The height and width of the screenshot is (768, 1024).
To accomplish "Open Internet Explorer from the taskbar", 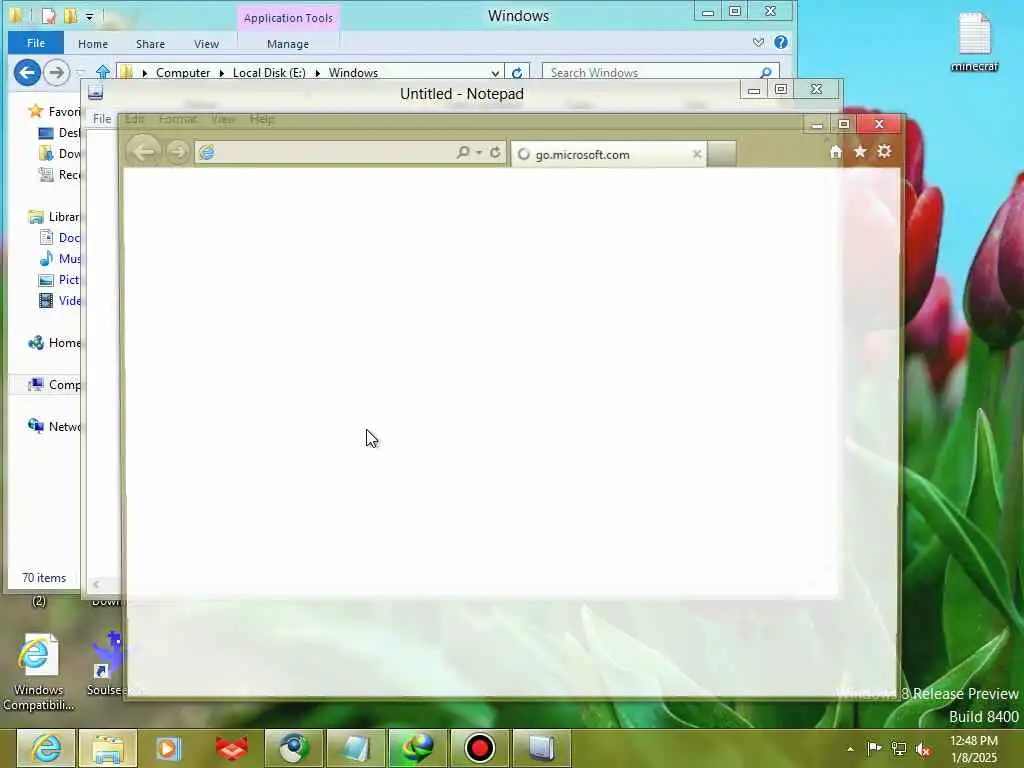I will click(x=46, y=748).
